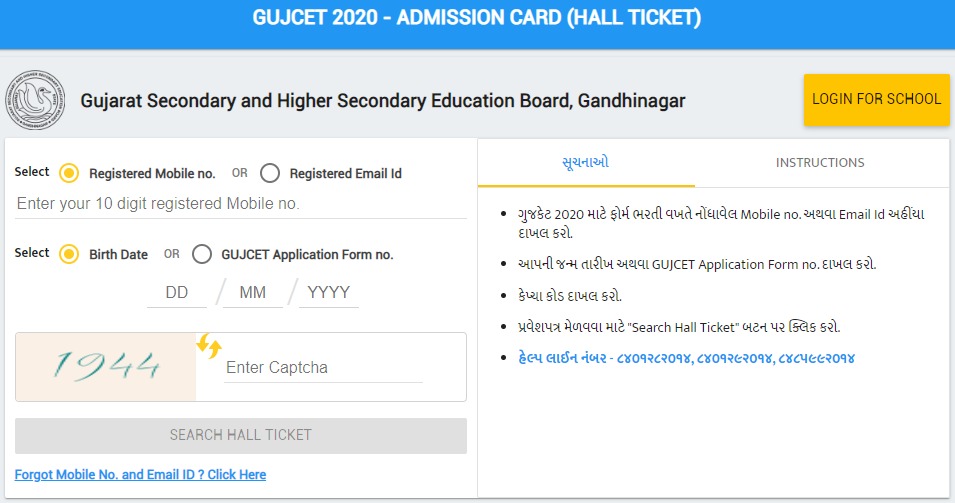Choose GUJCET Application Form no. radio option
This screenshot has height=503, width=955.
coord(202,254)
